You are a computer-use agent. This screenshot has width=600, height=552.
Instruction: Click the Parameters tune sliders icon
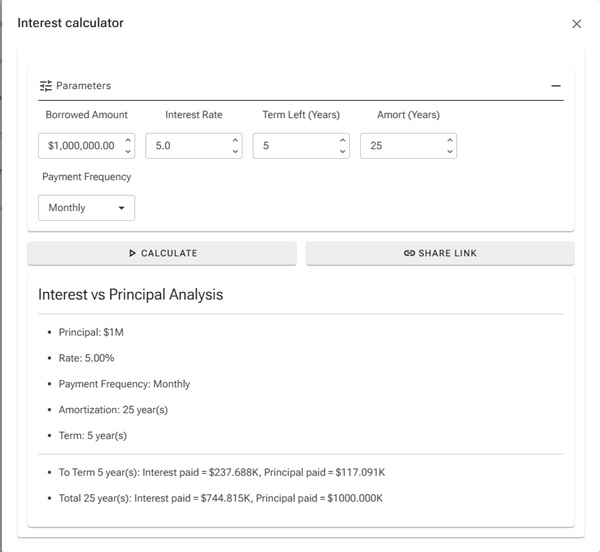(46, 86)
